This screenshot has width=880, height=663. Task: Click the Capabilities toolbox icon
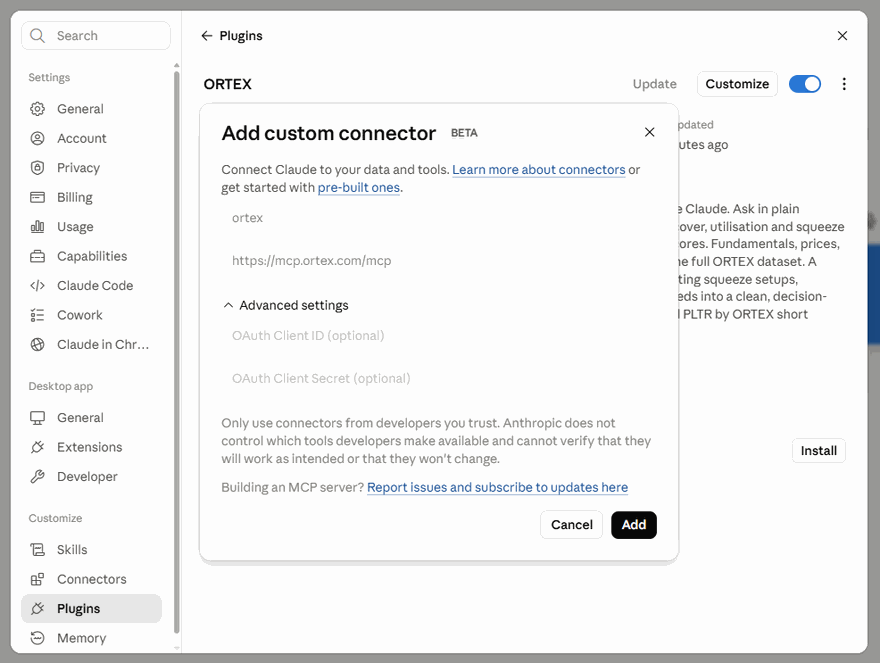[x=37, y=256]
